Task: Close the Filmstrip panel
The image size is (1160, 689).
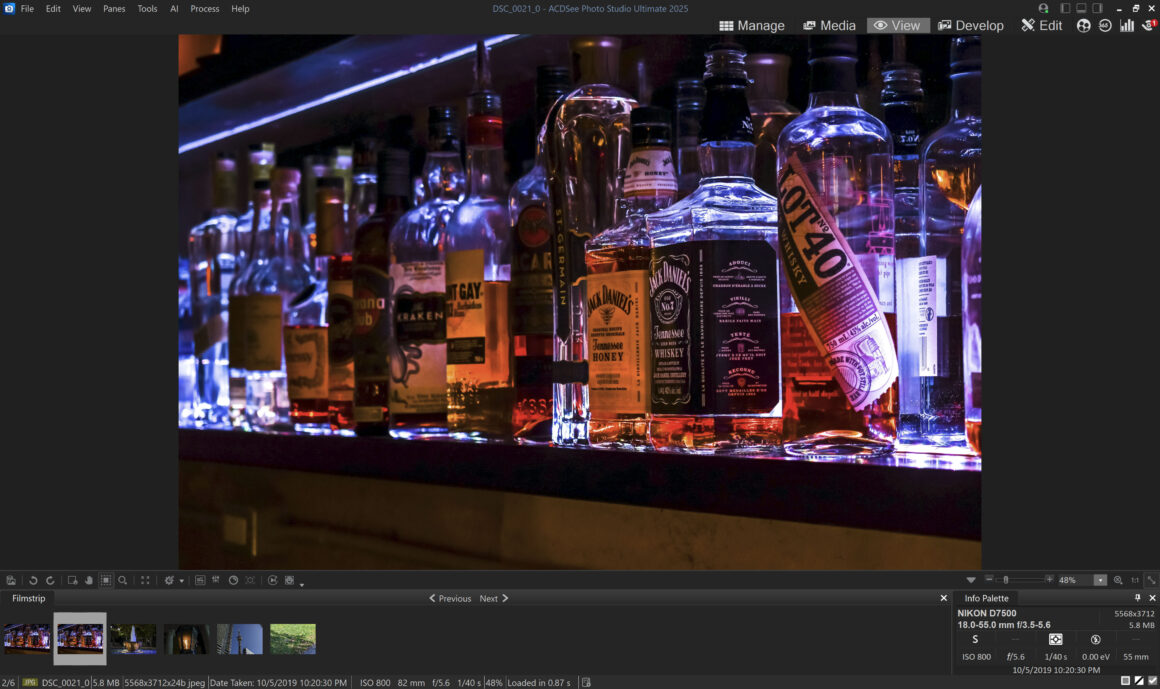Action: [x=943, y=598]
